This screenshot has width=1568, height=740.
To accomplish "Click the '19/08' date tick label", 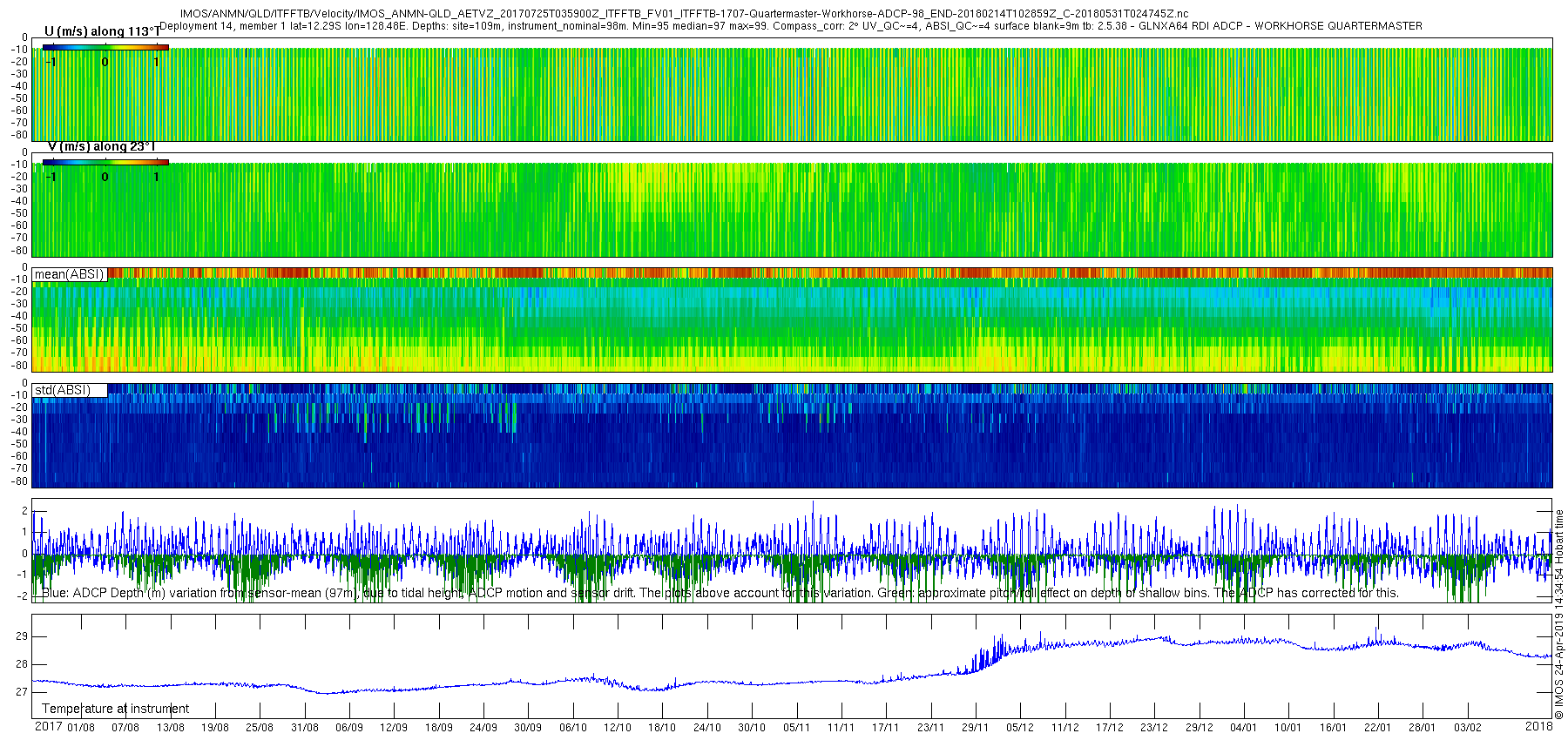I will pos(215,728).
